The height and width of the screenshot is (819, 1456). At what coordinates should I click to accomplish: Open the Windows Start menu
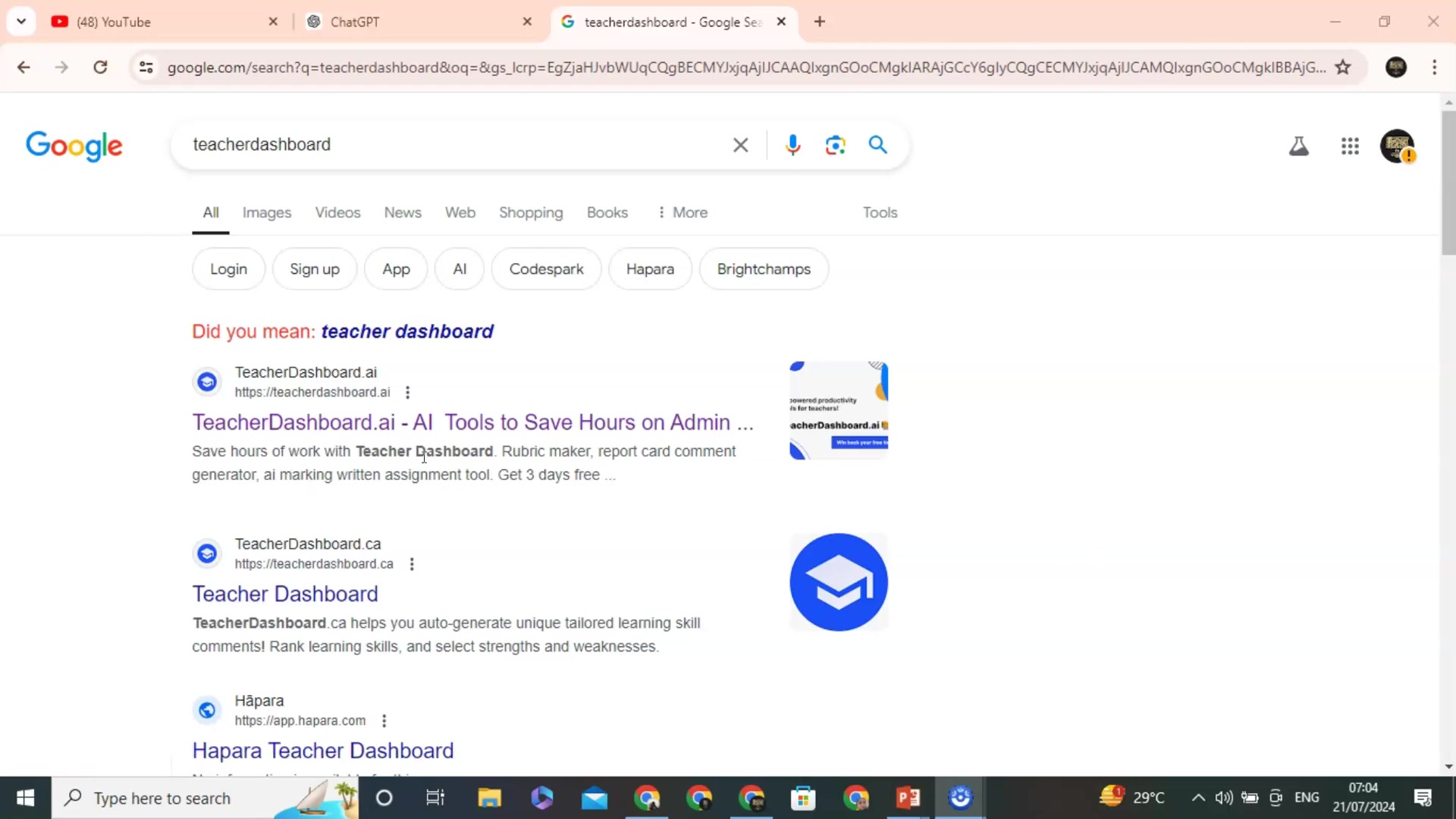25,798
